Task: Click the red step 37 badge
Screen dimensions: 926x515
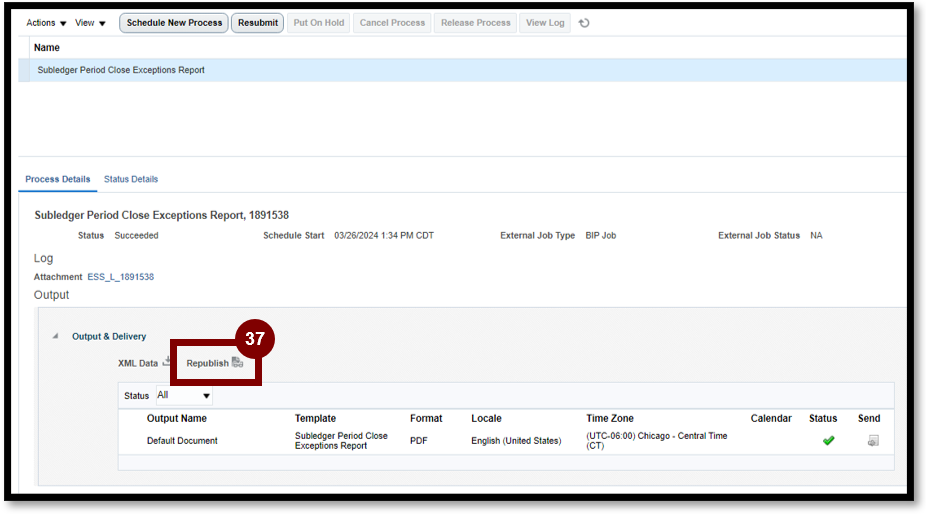Action: coord(255,339)
